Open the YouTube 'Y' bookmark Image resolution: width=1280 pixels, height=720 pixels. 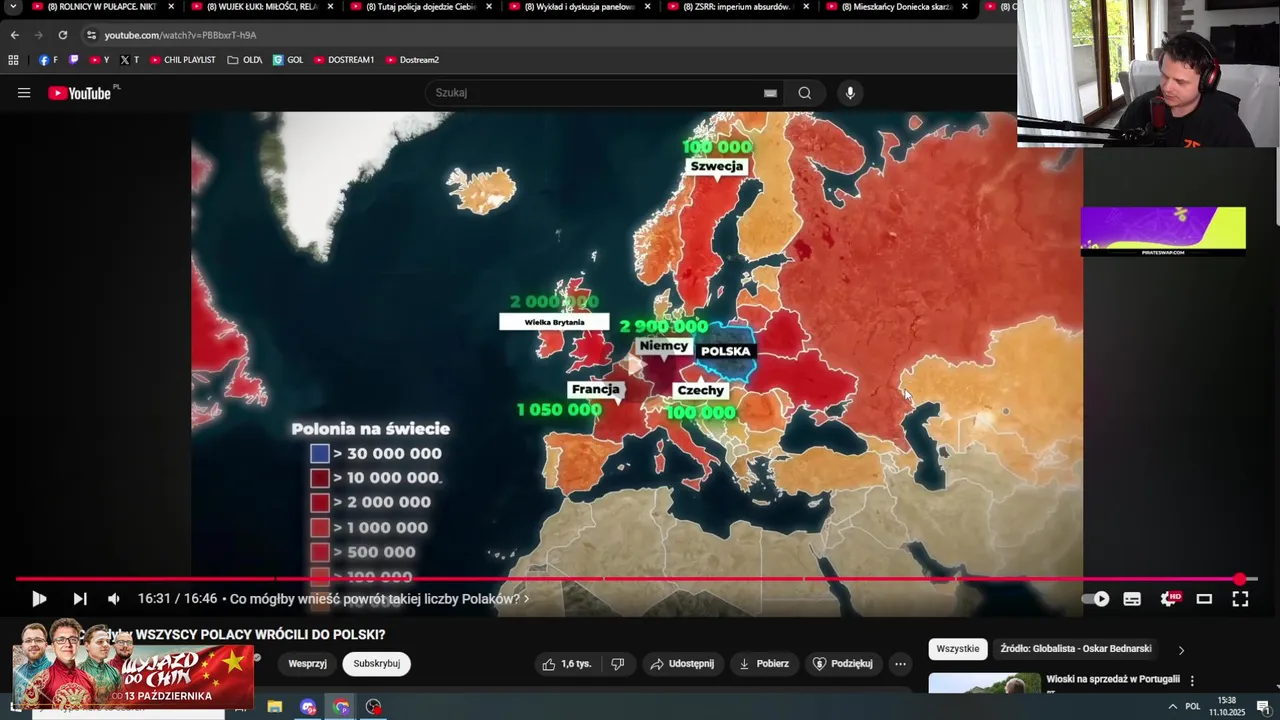[x=100, y=60]
